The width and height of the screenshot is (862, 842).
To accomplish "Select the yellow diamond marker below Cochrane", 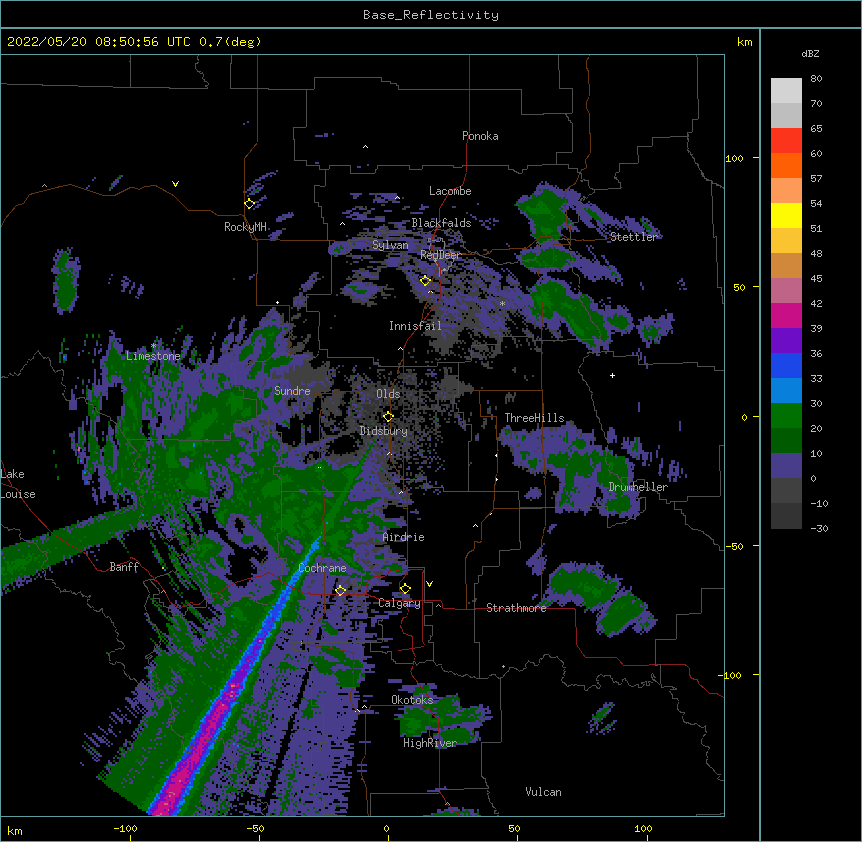I will click(x=340, y=590).
